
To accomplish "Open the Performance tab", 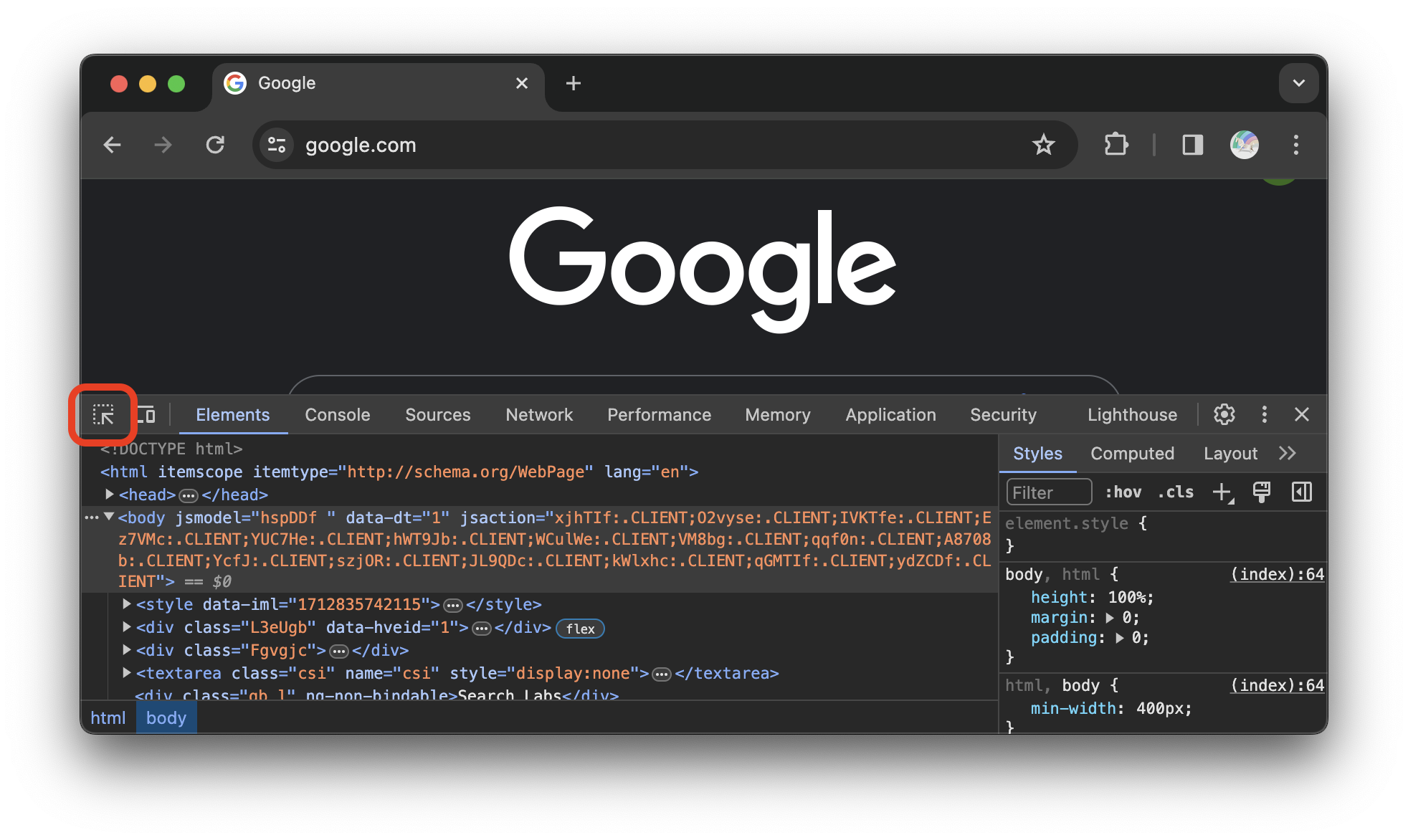I will [x=660, y=415].
